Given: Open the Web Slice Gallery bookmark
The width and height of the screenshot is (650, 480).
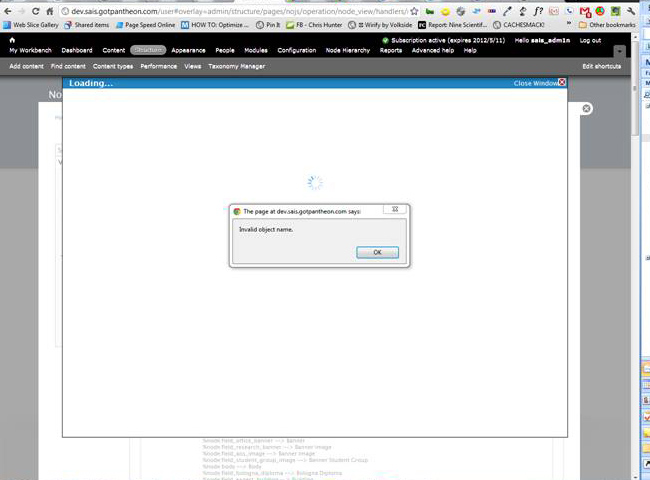Looking at the screenshot, I should [31, 25].
